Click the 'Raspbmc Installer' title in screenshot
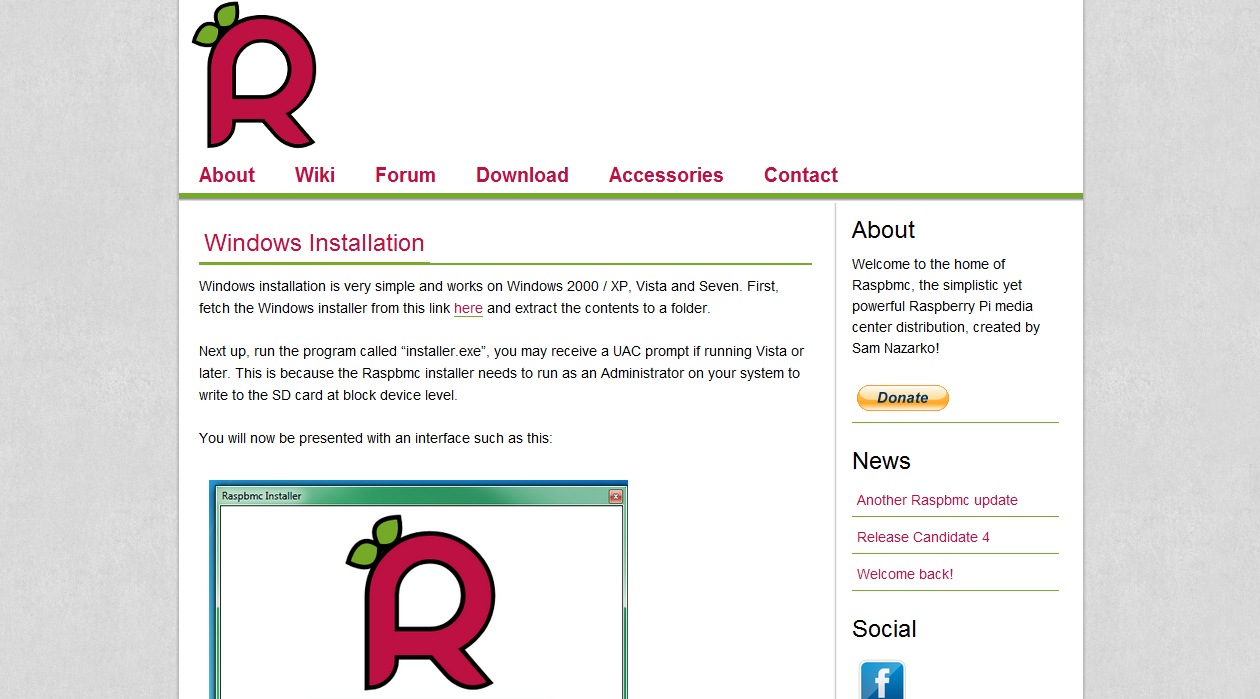The width and height of the screenshot is (1260, 699). click(x=262, y=496)
